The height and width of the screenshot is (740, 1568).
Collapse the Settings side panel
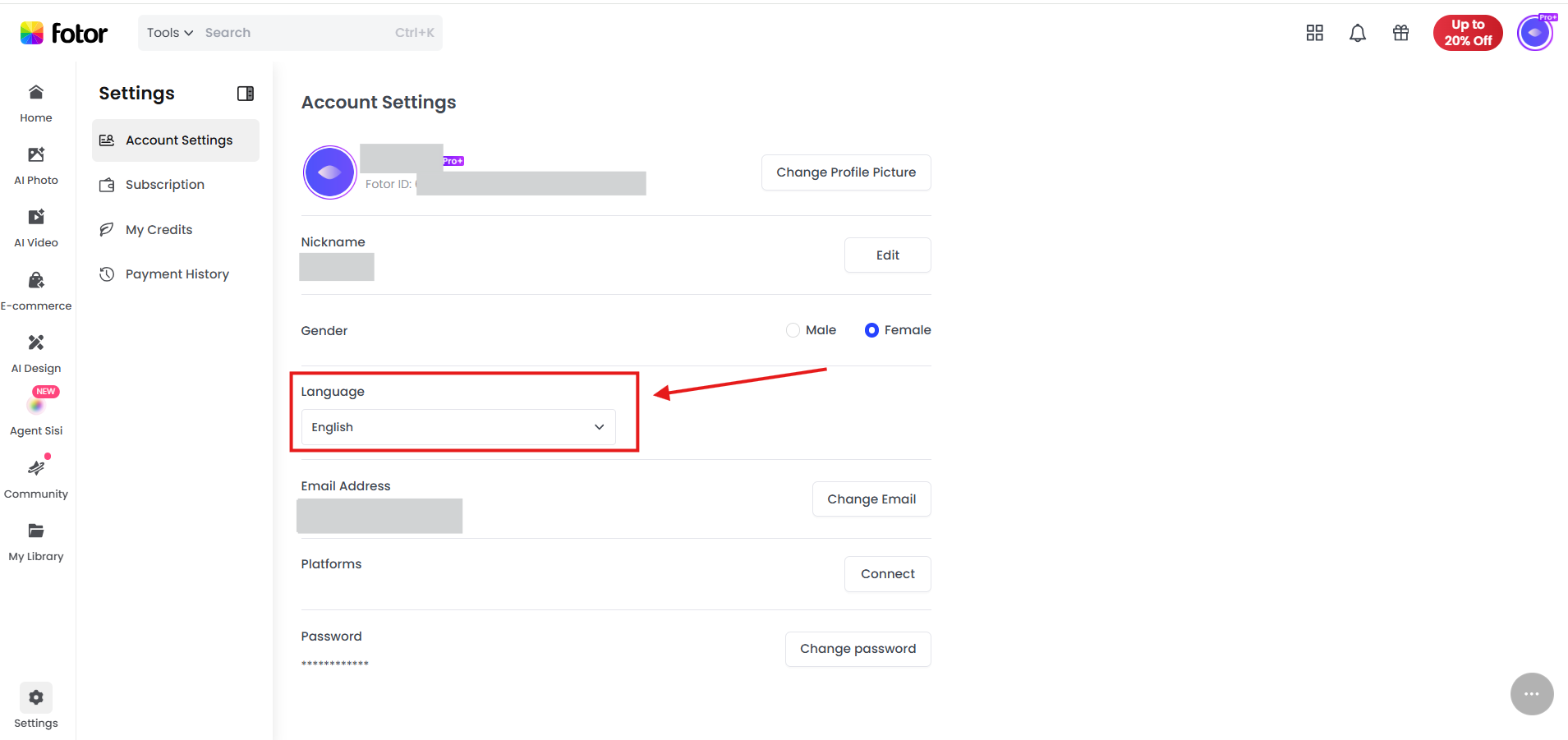coord(246,94)
